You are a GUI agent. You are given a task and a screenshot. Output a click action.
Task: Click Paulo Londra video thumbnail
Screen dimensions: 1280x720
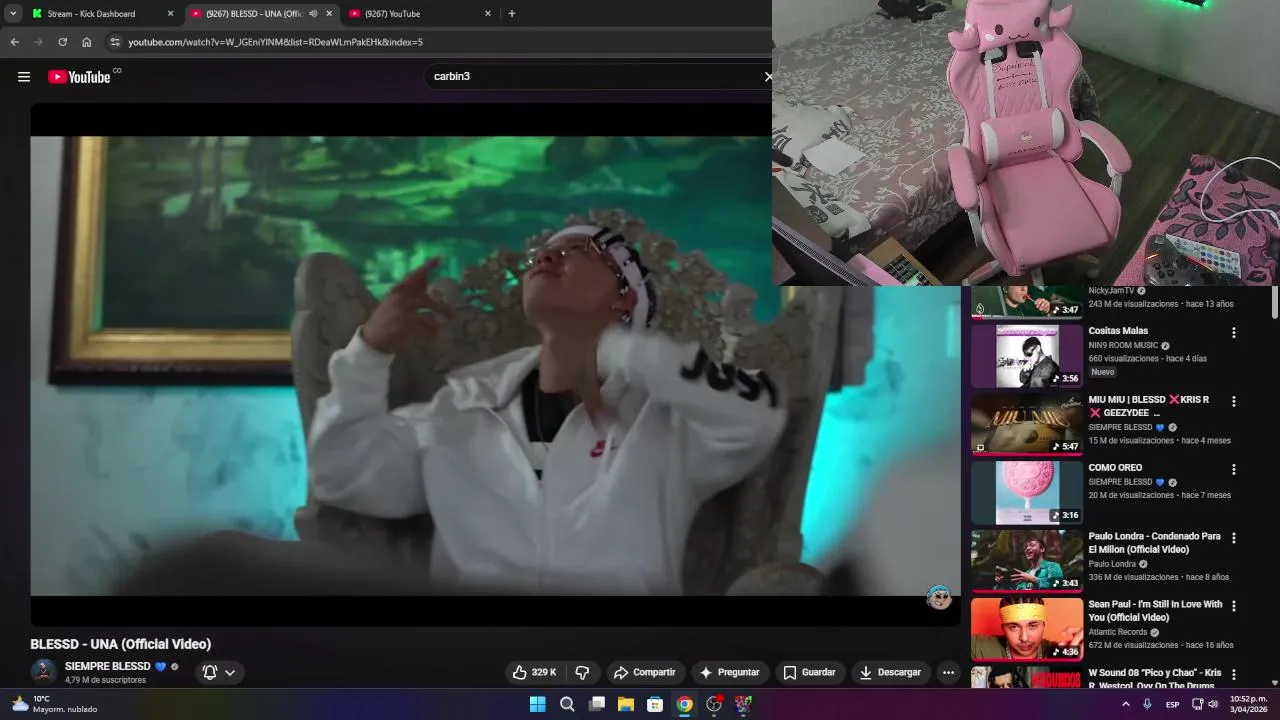point(1026,561)
